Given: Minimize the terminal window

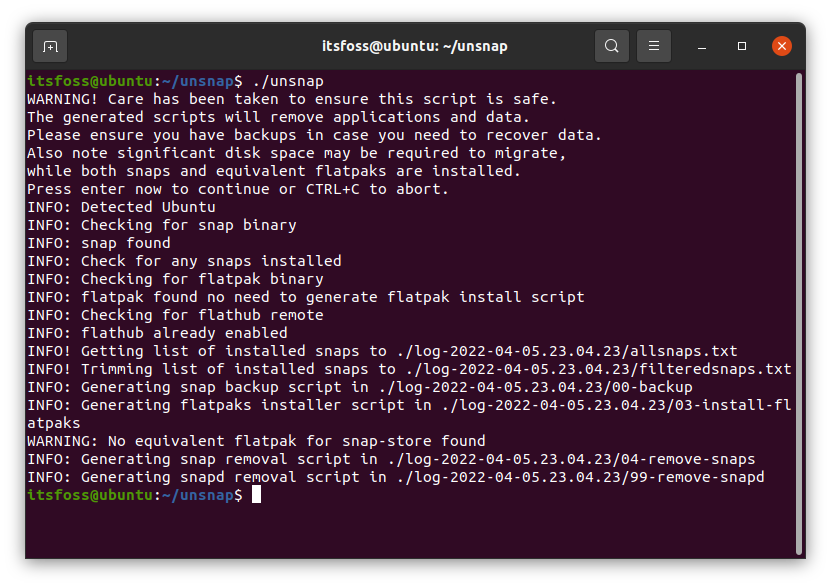Looking at the screenshot, I should (704, 46).
